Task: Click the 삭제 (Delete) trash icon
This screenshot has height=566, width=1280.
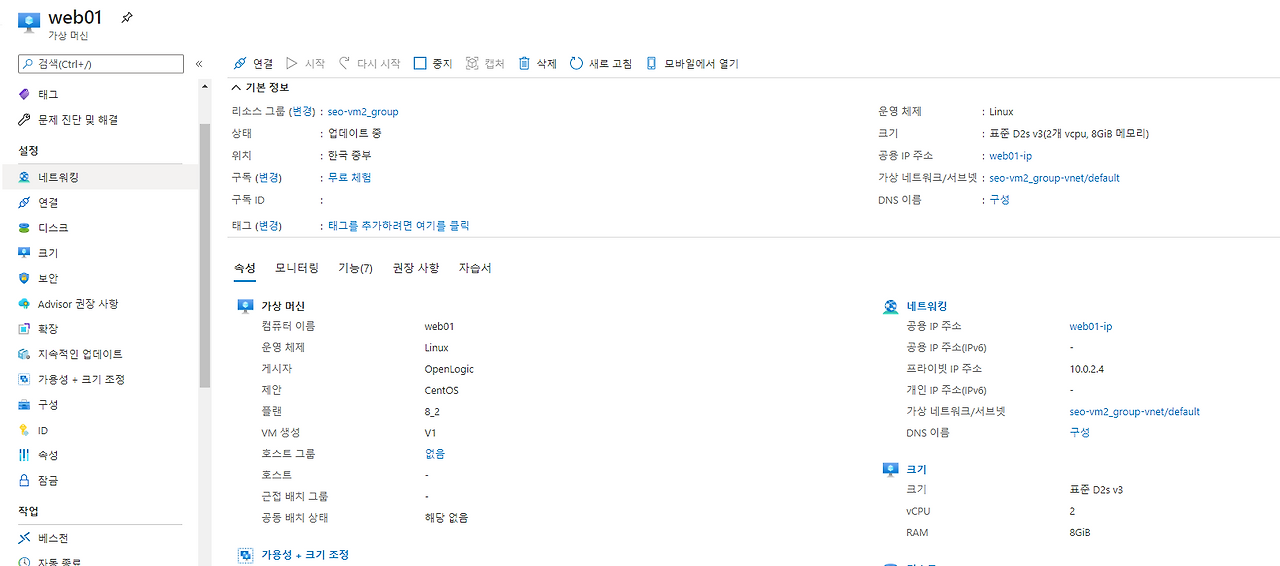Action: coord(524,63)
